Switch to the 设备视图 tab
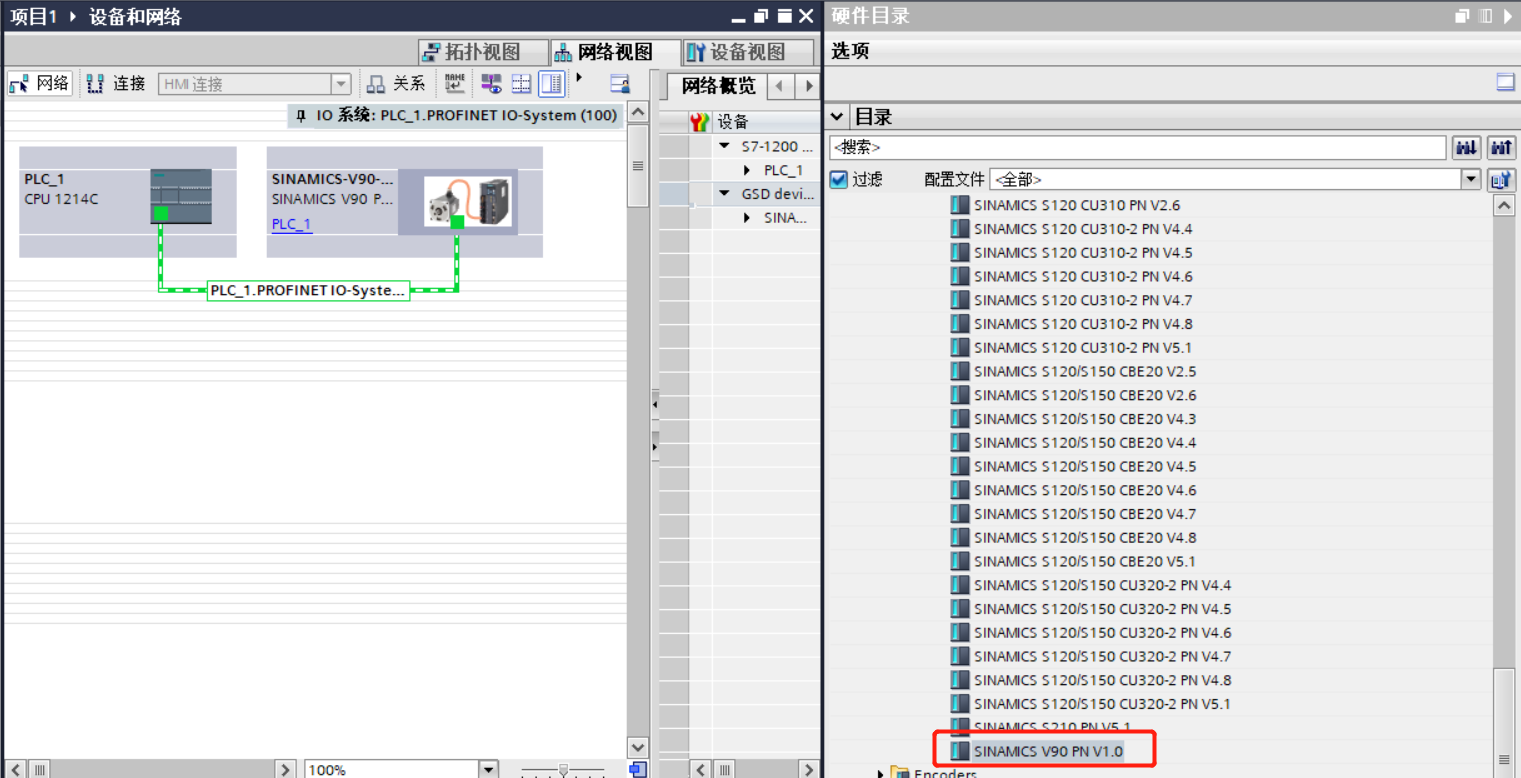Image resolution: width=1521 pixels, height=778 pixels. pyautogui.click(x=748, y=52)
